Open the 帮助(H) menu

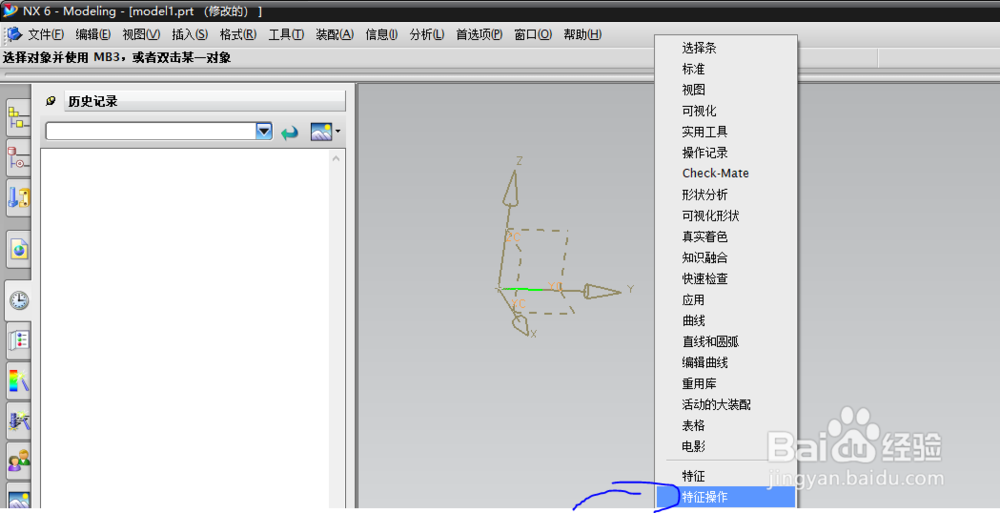click(582, 34)
